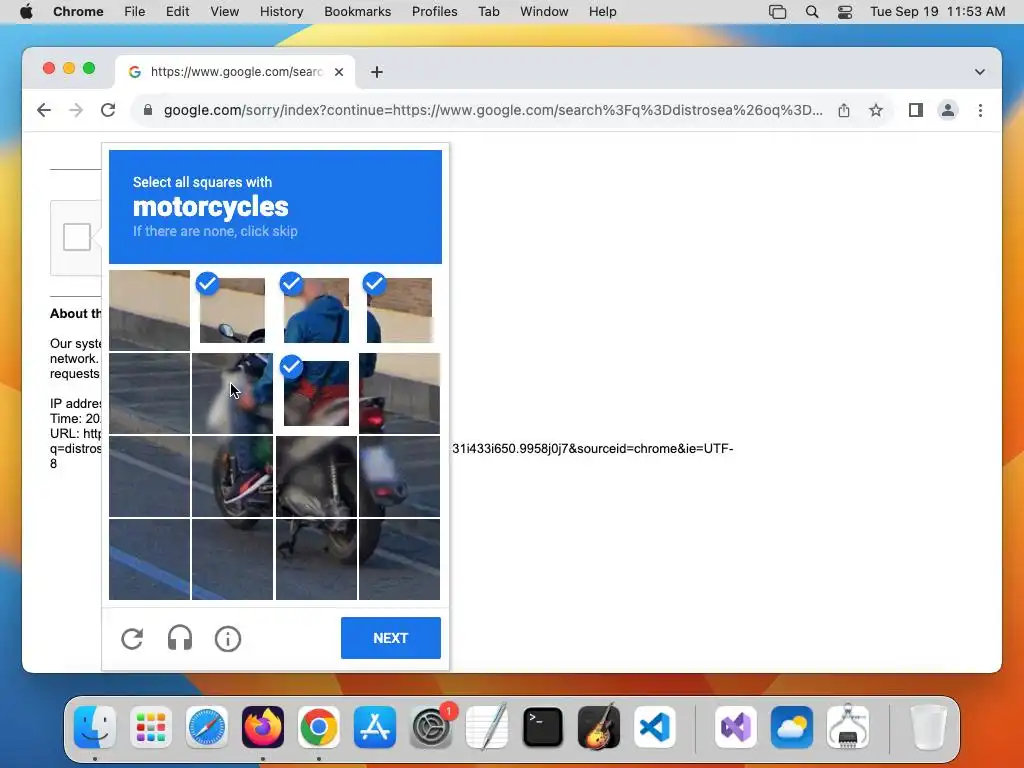Viewport: 1024px width, 768px height.
Task: Click the NEXT button
Action: pyautogui.click(x=391, y=638)
